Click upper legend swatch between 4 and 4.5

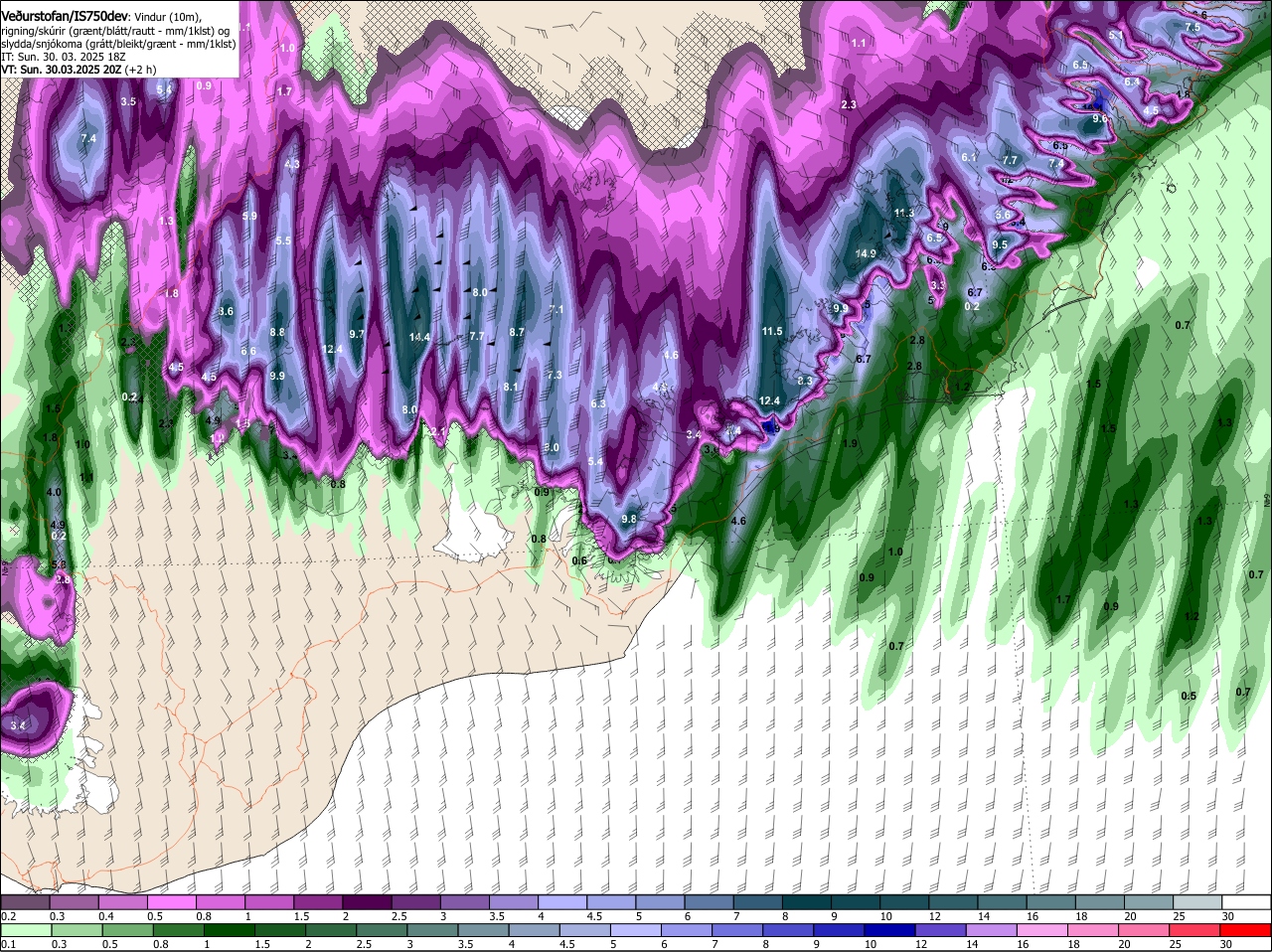click(x=562, y=901)
